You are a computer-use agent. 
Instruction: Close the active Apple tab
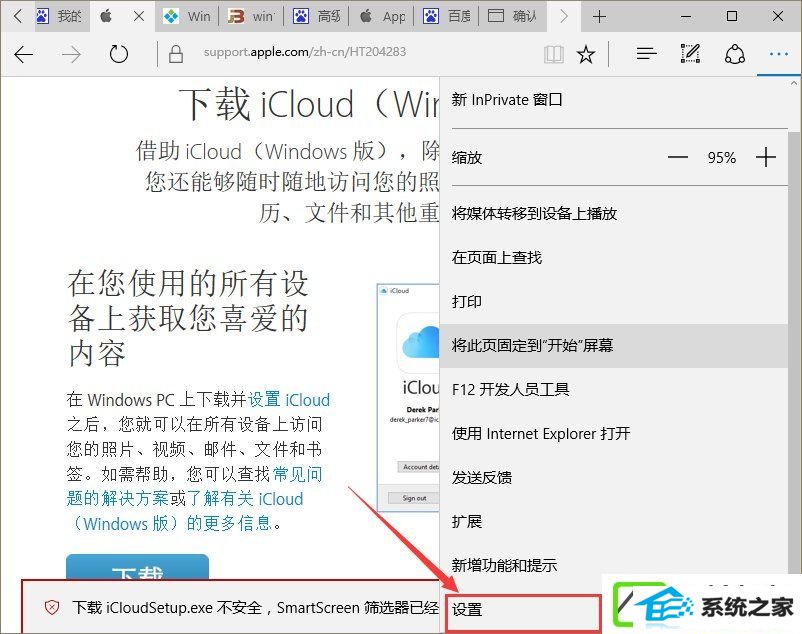(x=139, y=16)
